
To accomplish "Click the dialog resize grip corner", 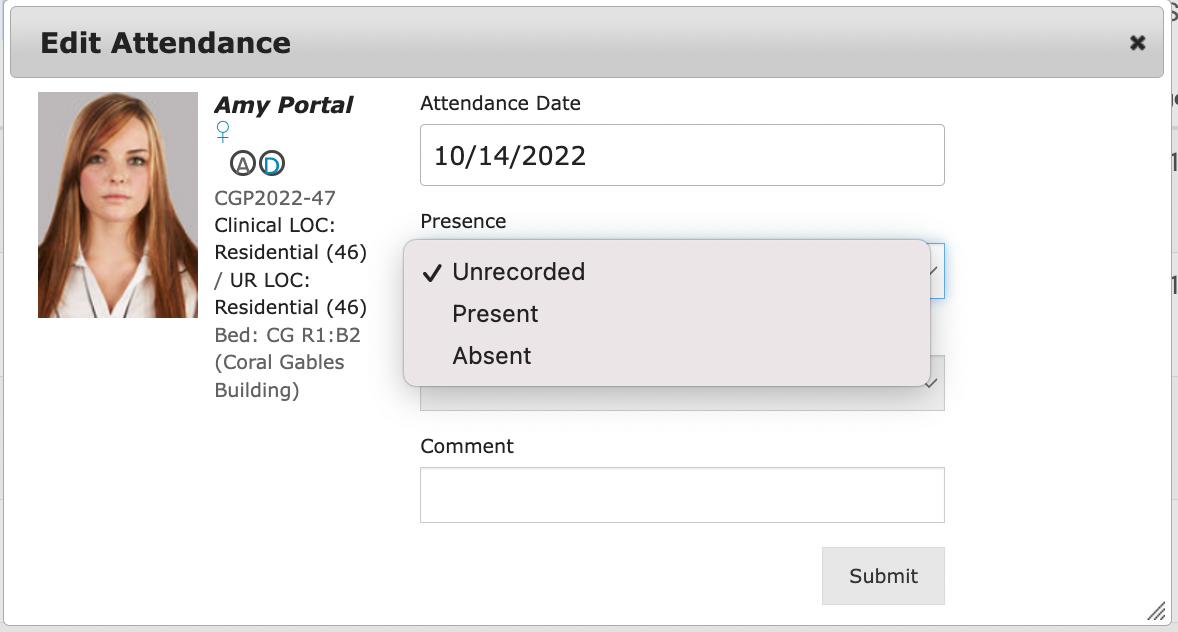I will click(x=1156, y=611).
